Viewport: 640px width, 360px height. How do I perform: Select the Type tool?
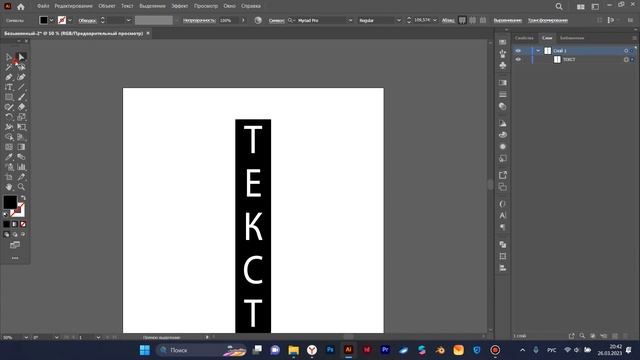point(9,87)
